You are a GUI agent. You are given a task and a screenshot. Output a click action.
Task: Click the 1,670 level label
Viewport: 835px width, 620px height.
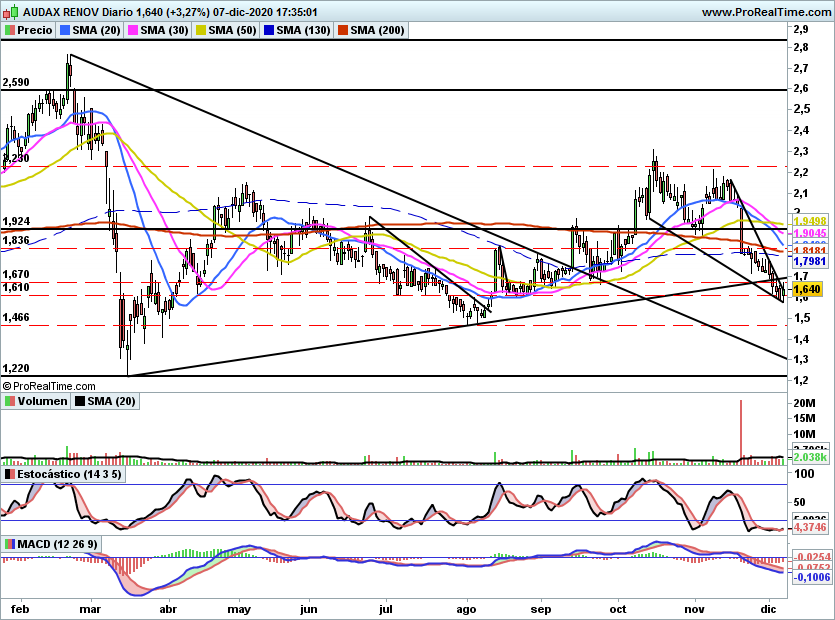point(16,274)
